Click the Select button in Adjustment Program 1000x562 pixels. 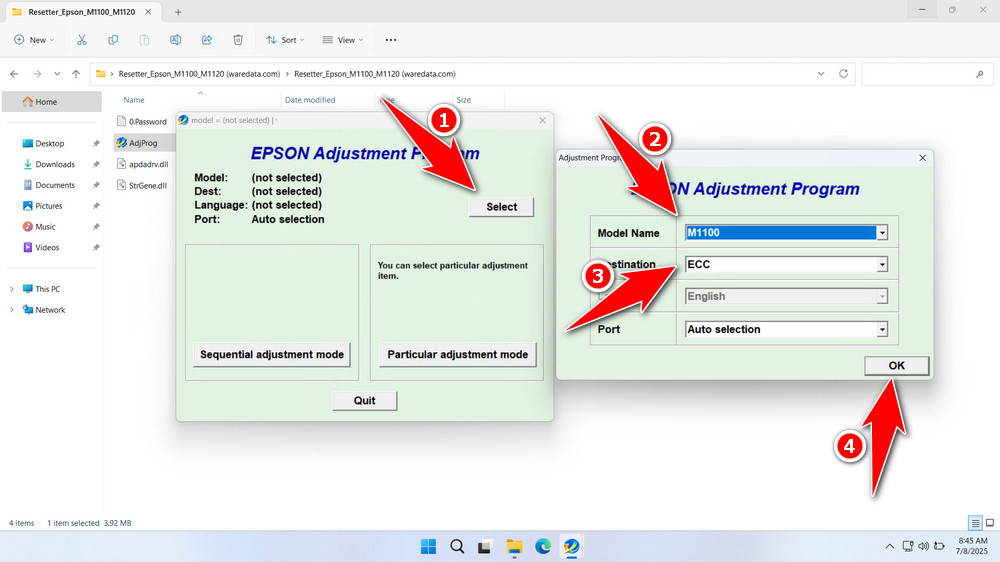[x=501, y=207]
